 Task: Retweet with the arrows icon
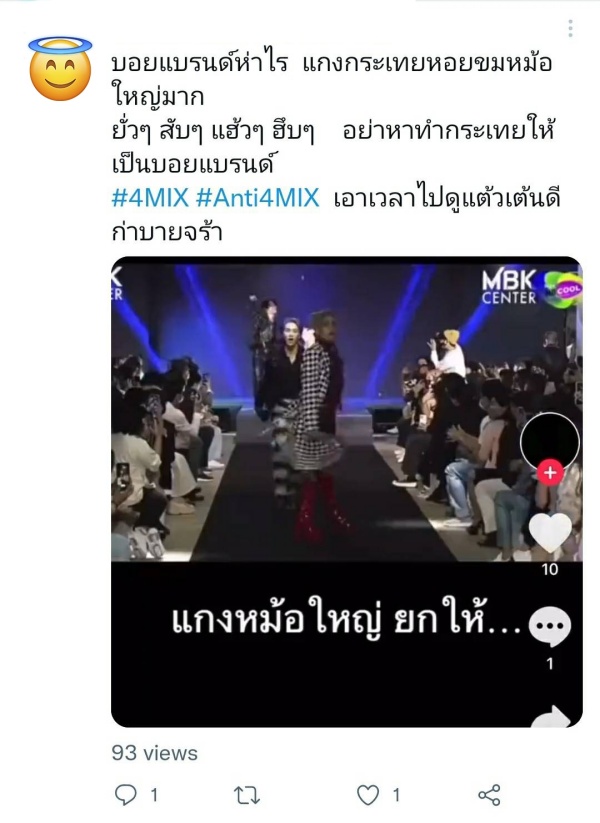pos(247,795)
